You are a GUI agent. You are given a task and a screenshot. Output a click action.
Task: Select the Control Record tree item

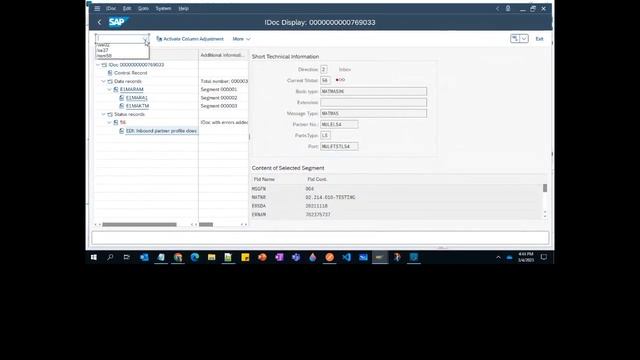[131, 73]
